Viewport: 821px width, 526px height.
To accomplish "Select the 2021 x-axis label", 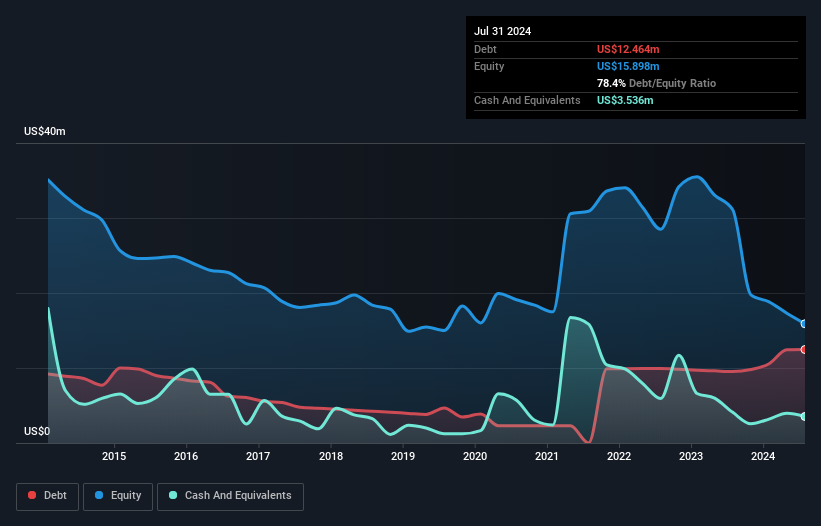I will pos(547,457).
